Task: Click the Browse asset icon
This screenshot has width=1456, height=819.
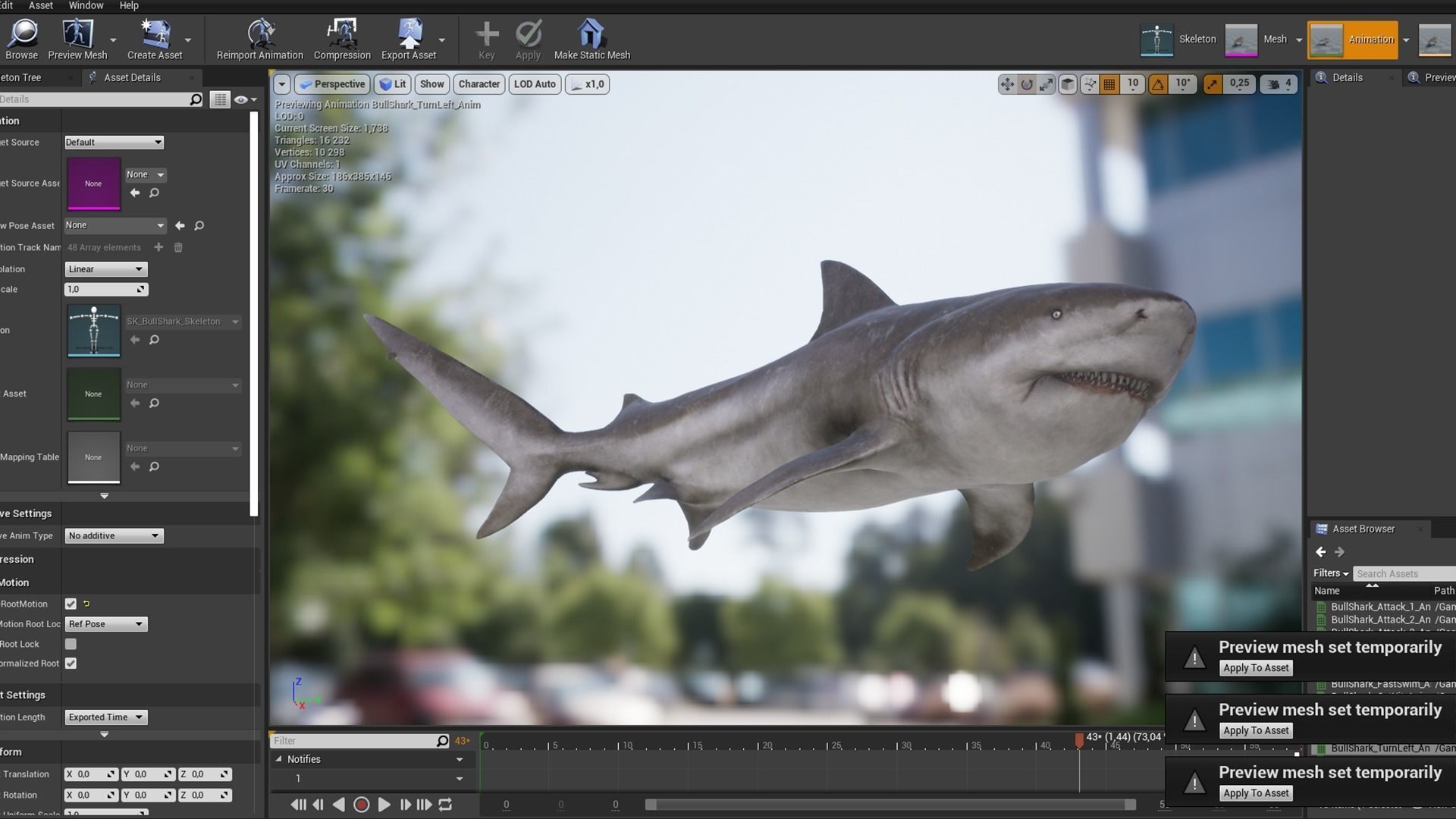Action: tap(21, 34)
